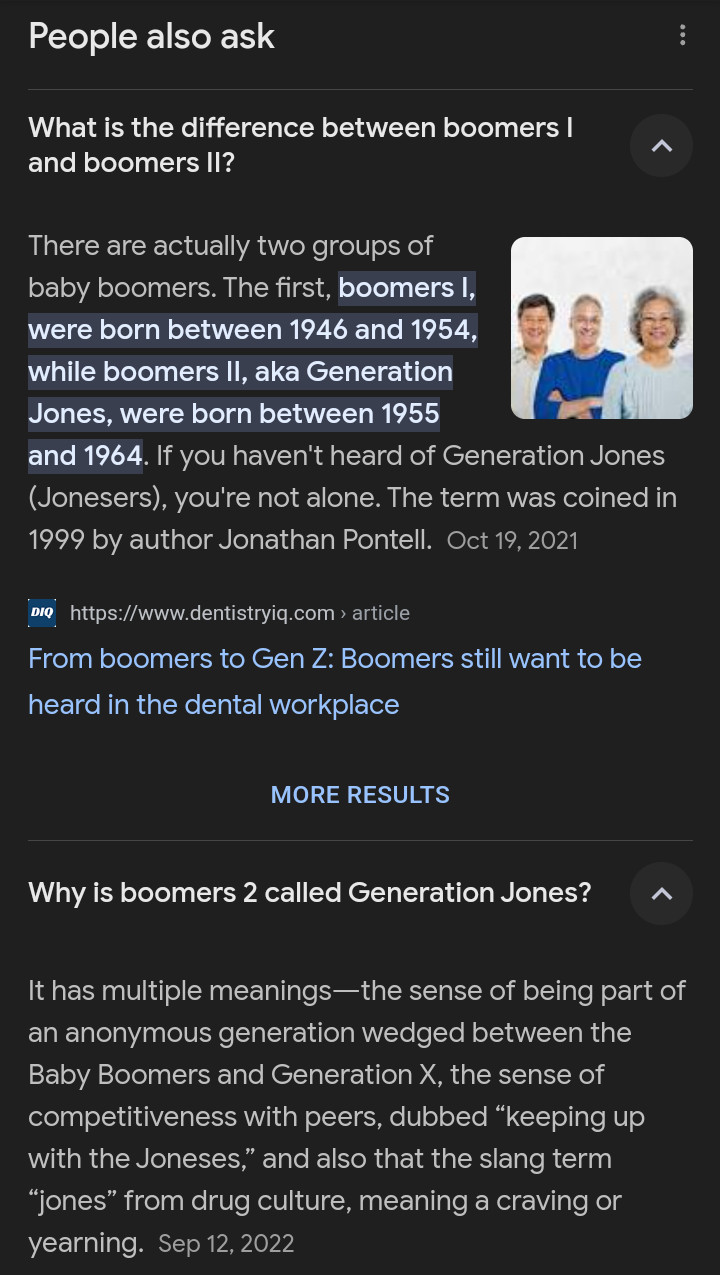
Task: Click the Oct 19, 2021 date
Action: coord(512,541)
